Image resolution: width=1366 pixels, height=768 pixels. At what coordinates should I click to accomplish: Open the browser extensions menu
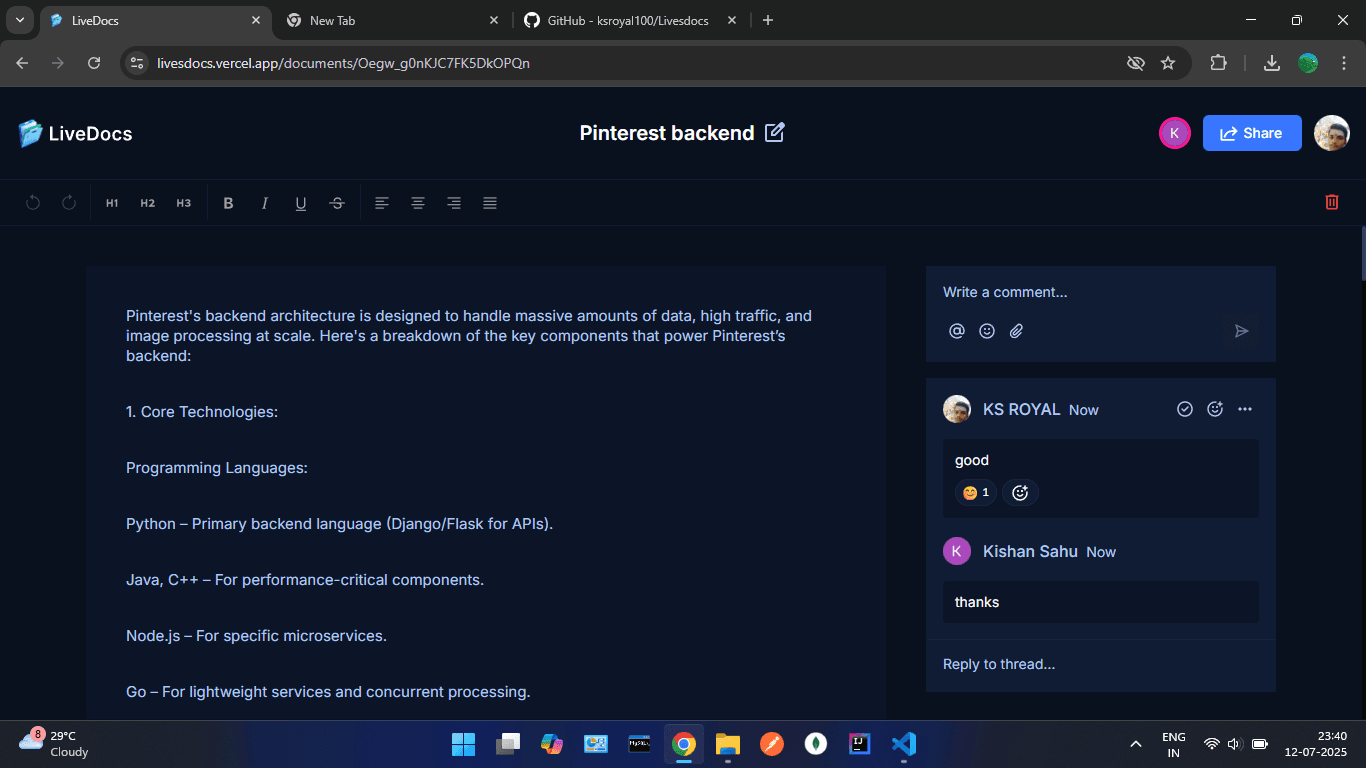coord(1218,63)
